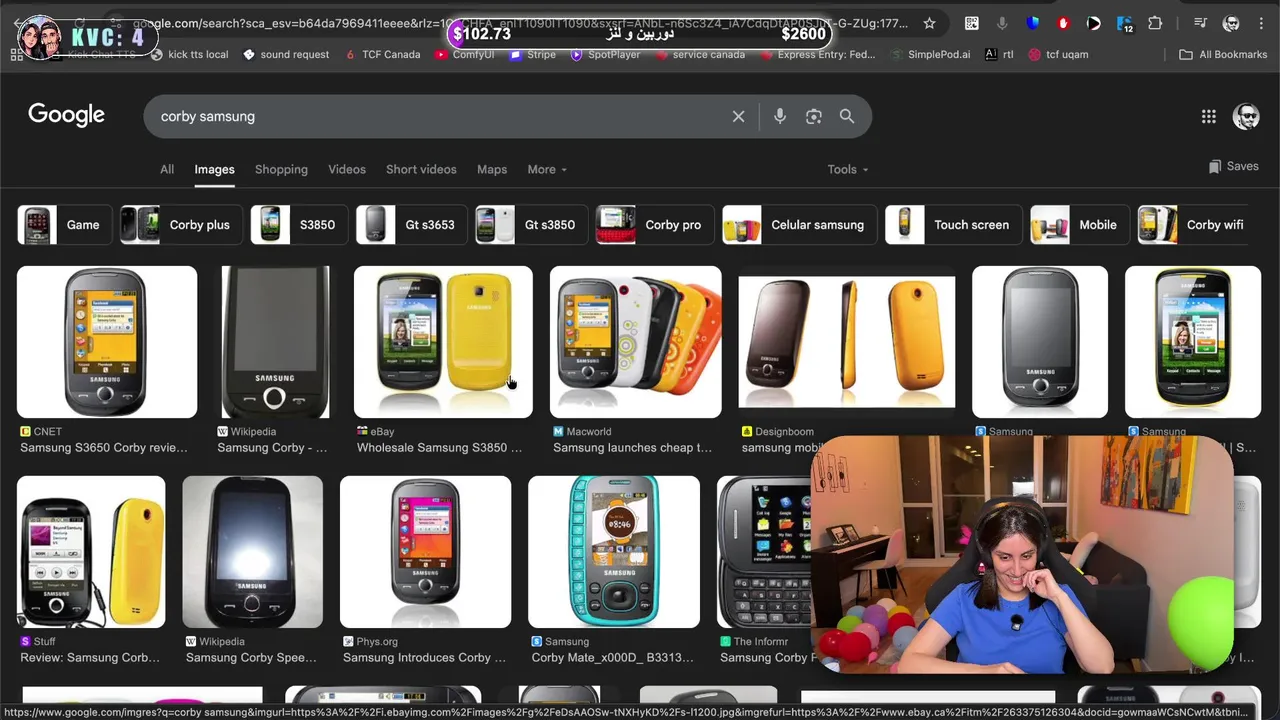This screenshot has width=1280, height=720.
Task: Open the red hand ad blocker extension
Action: [1063, 23]
